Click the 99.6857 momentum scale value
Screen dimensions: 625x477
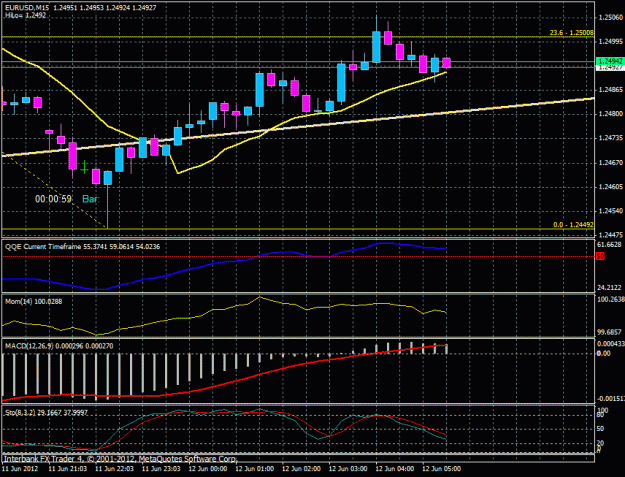tap(610, 332)
